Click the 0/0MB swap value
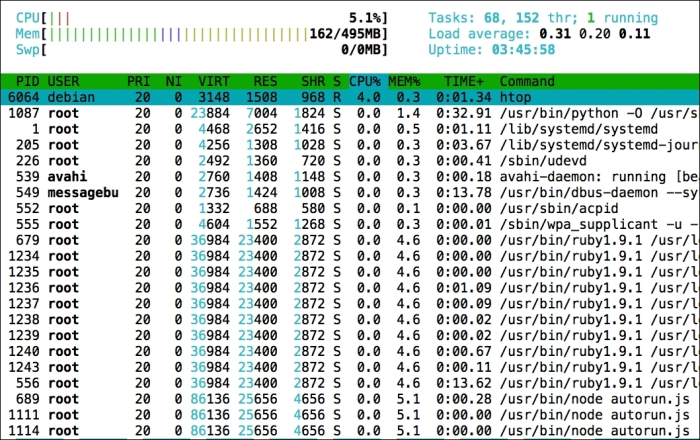 pyautogui.click(x=361, y=50)
